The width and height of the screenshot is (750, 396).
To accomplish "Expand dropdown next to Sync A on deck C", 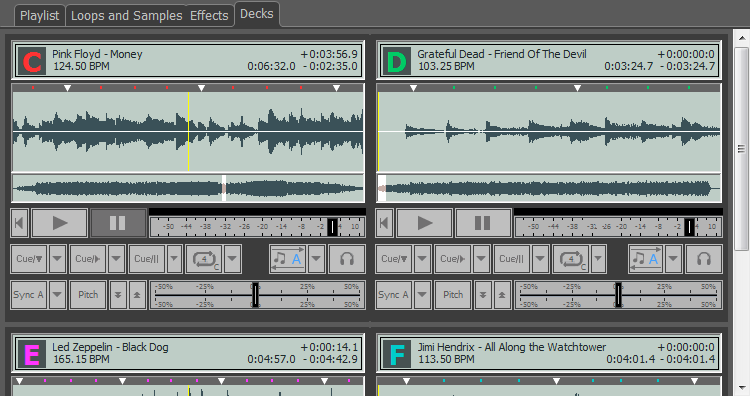I will (57, 295).
